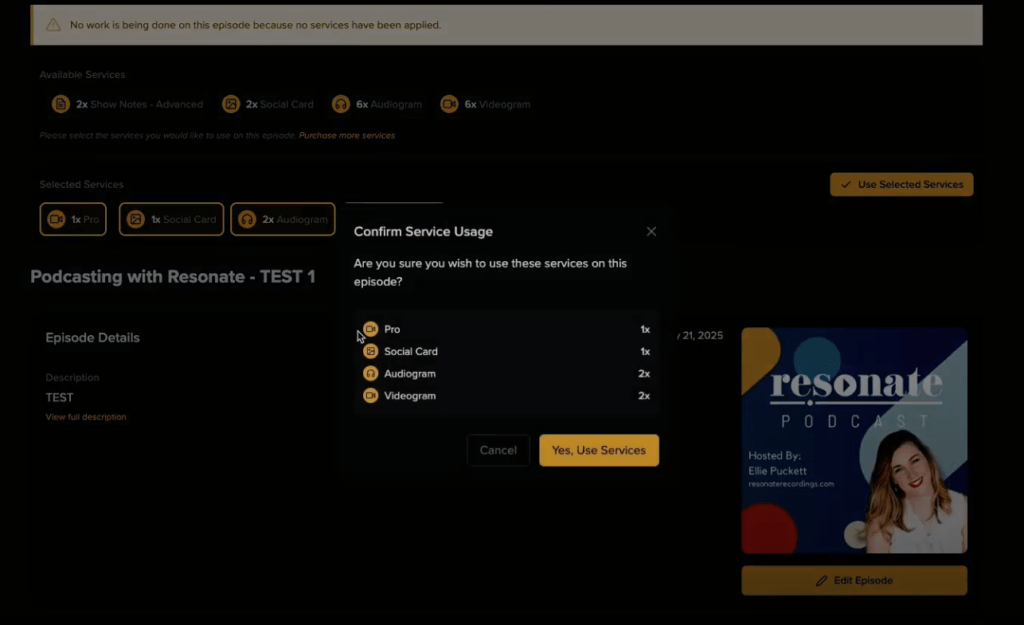Click the pencil icon on Edit Episode
Viewport: 1024px width, 625px height.
point(822,580)
